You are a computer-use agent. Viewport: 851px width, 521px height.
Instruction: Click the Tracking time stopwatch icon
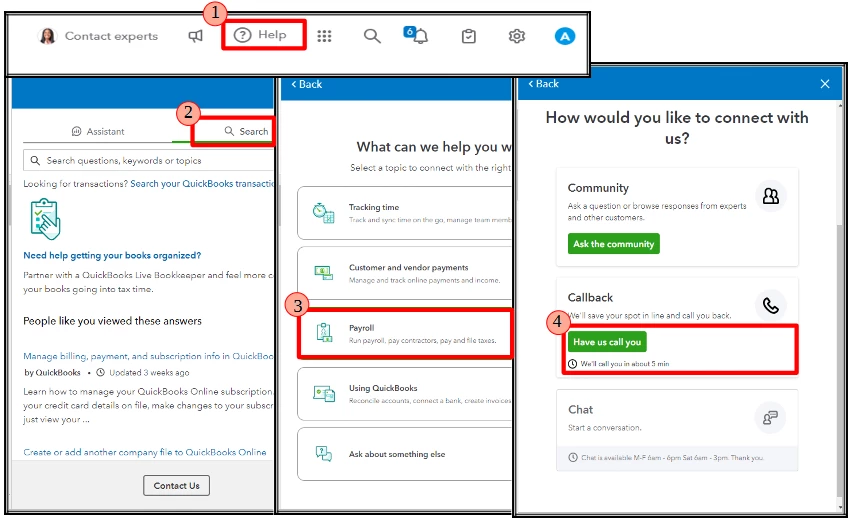(x=323, y=213)
